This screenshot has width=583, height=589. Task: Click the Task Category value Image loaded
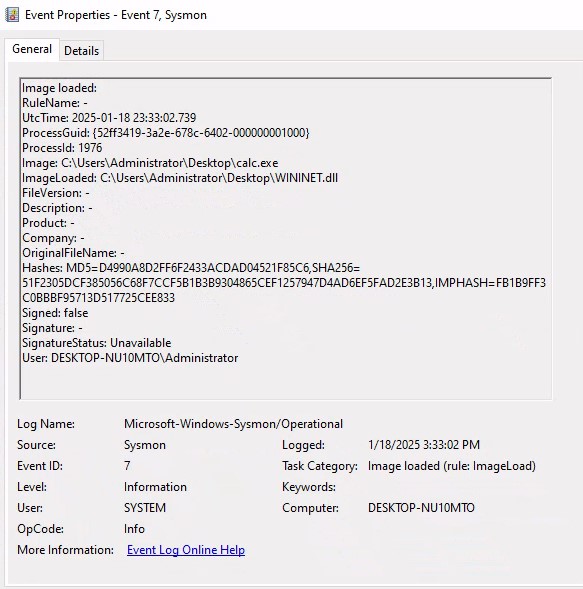452,466
